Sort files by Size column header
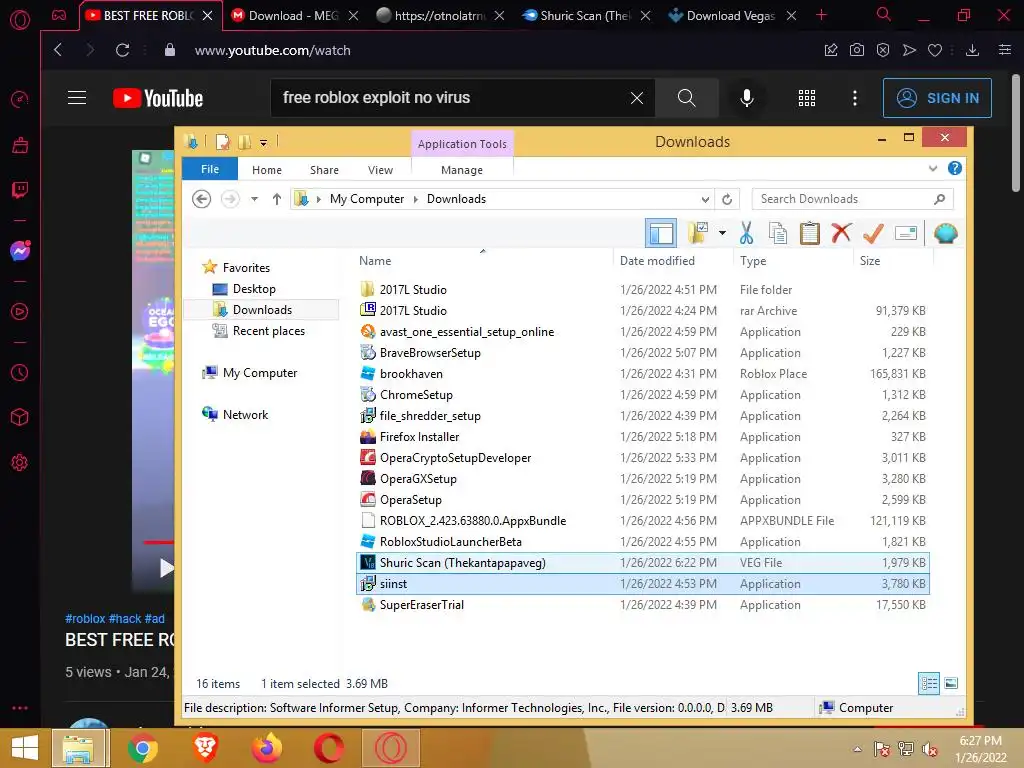Viewport: 1024px width, 768px height. point(870,261)
